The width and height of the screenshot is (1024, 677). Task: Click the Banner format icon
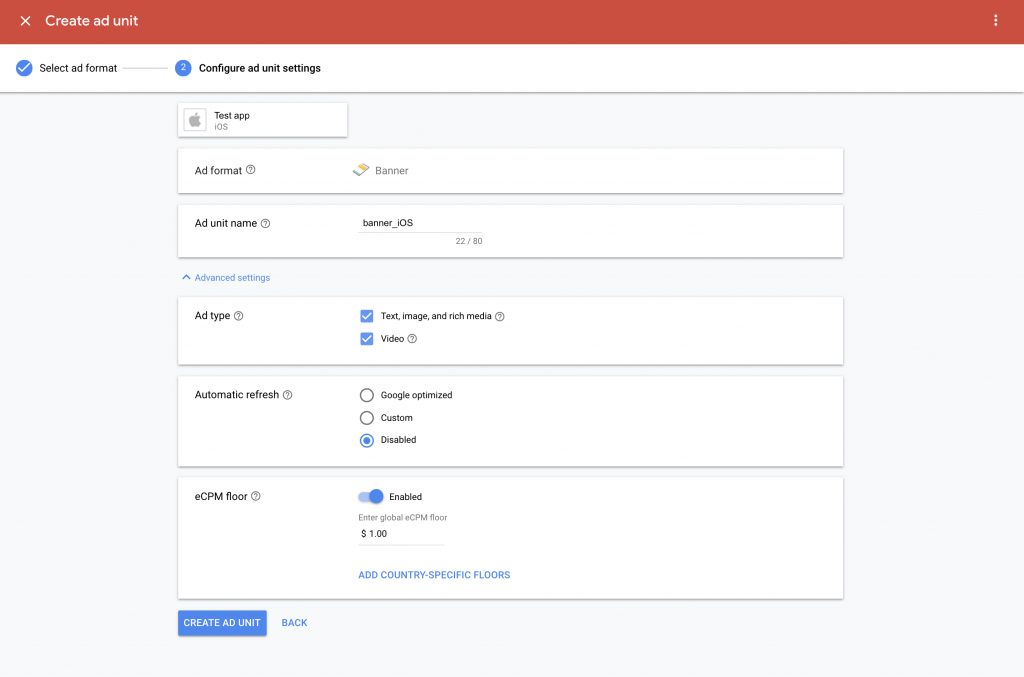tap(359, 170)
